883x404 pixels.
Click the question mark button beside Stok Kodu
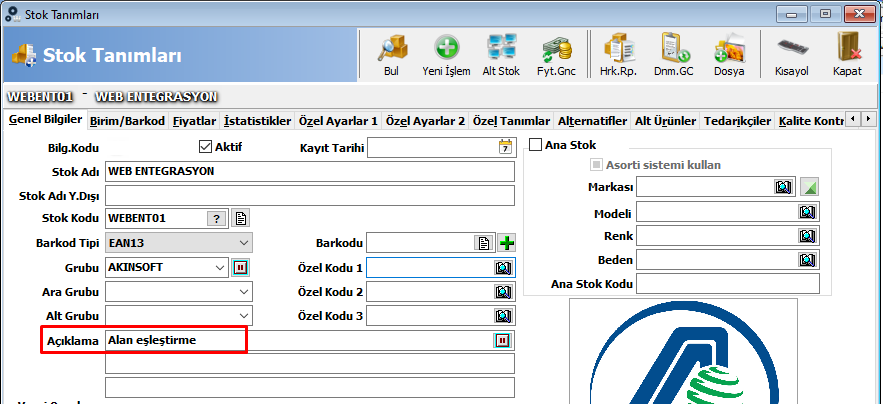(216, 219)
